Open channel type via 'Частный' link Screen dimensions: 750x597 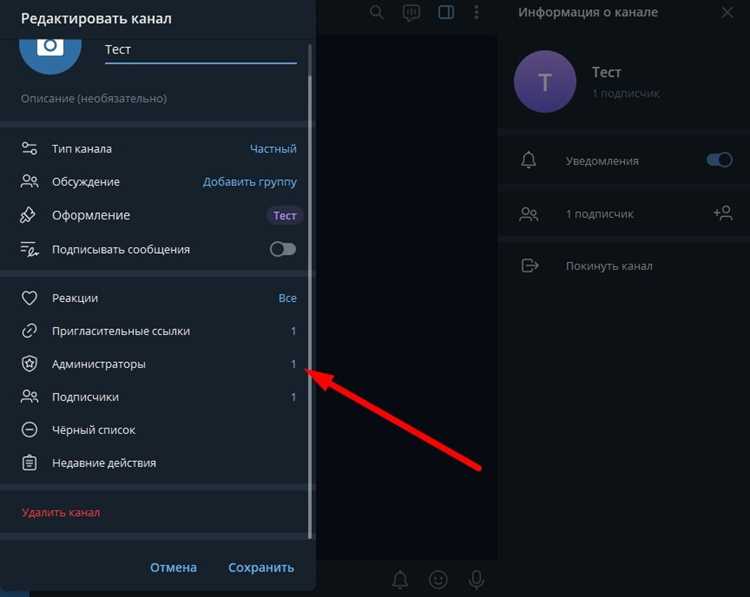[x=273, y=149]
